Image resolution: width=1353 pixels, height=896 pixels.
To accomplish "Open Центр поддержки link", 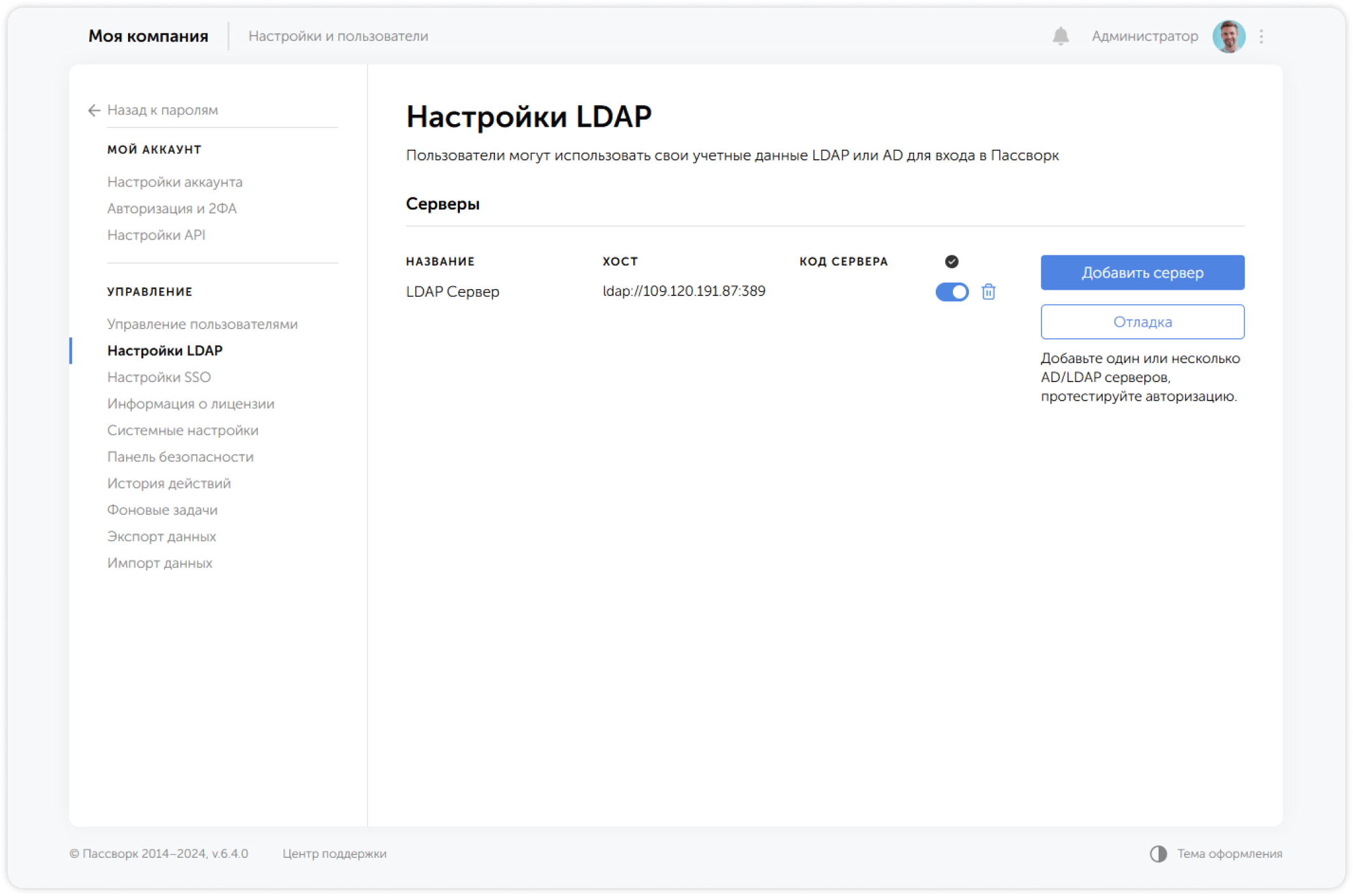I will tap(334, 854).
